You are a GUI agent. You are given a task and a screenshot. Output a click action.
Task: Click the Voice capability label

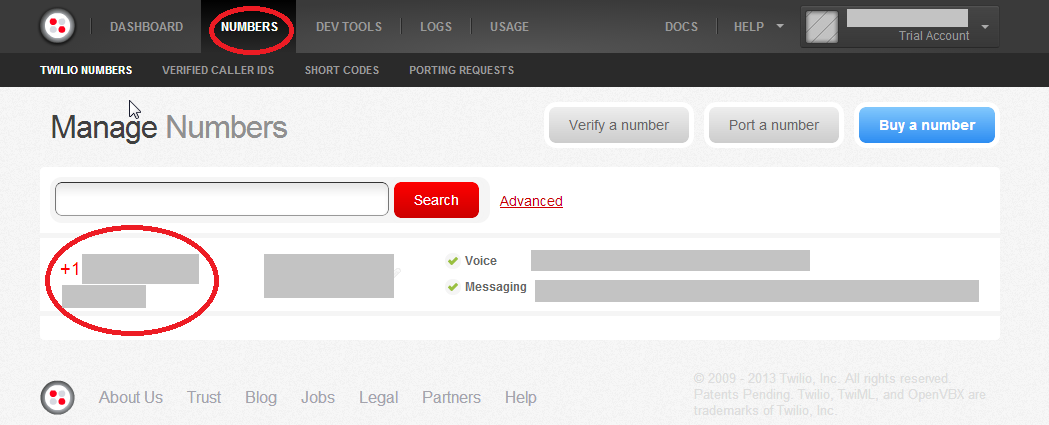click(481, 260)
